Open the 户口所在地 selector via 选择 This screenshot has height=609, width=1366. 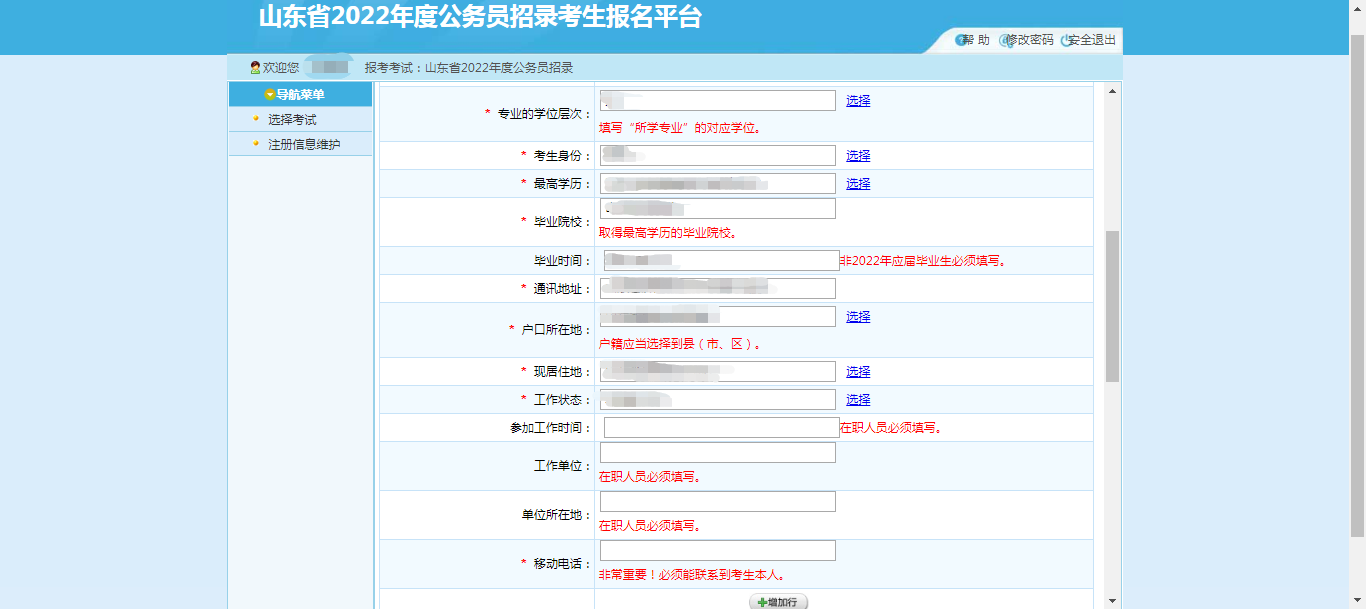coord(858,316)
